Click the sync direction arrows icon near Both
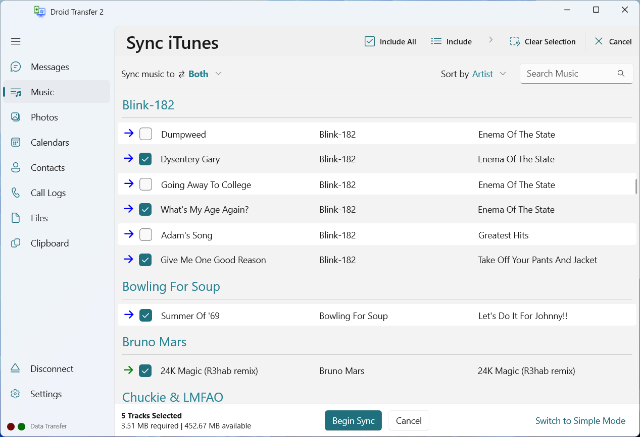Image resolution: width=640 pixels, height=437 pixels. tap(182, 74)
